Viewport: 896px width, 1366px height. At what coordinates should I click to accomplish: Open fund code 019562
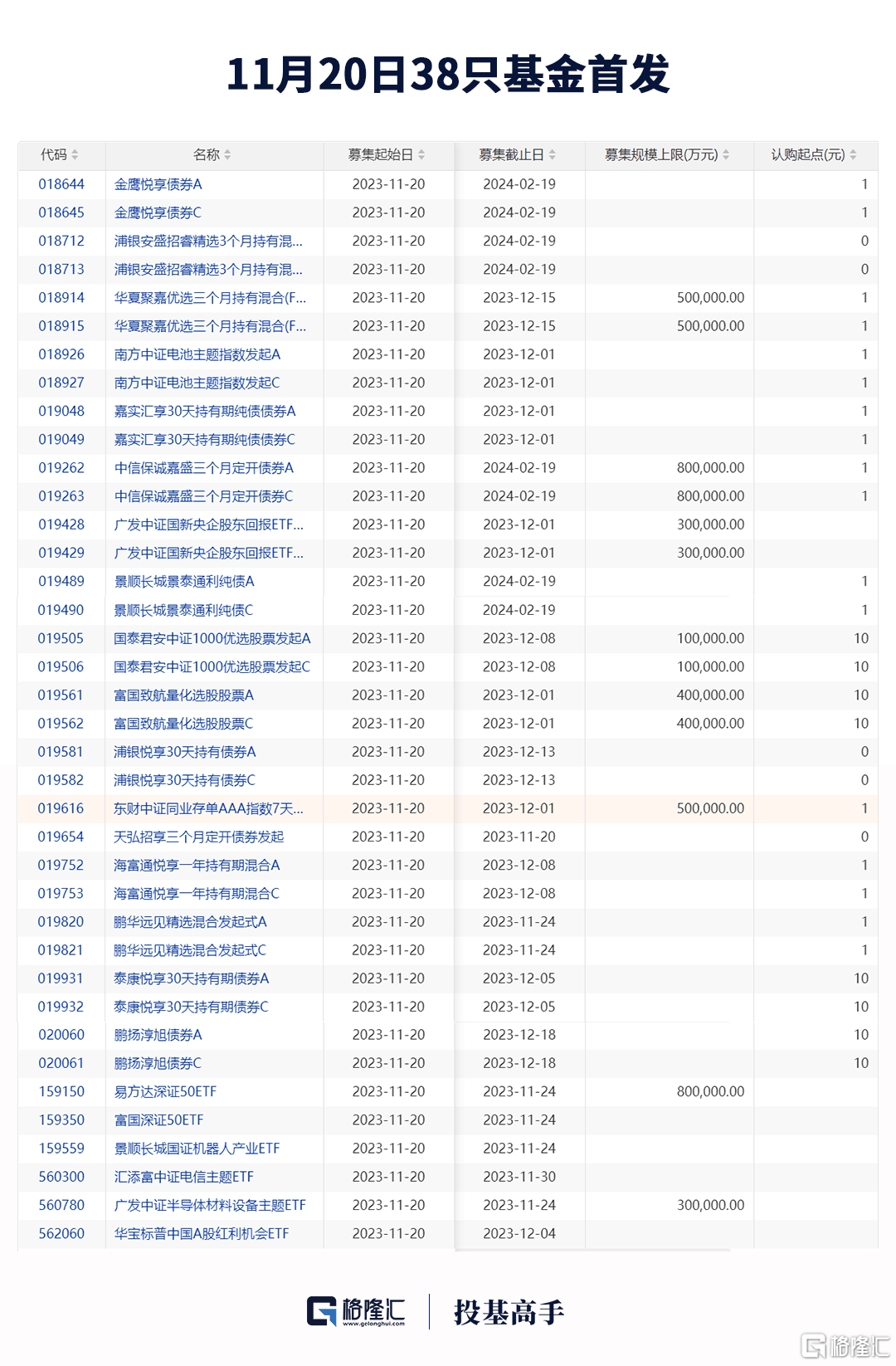(x=61, y=723)
